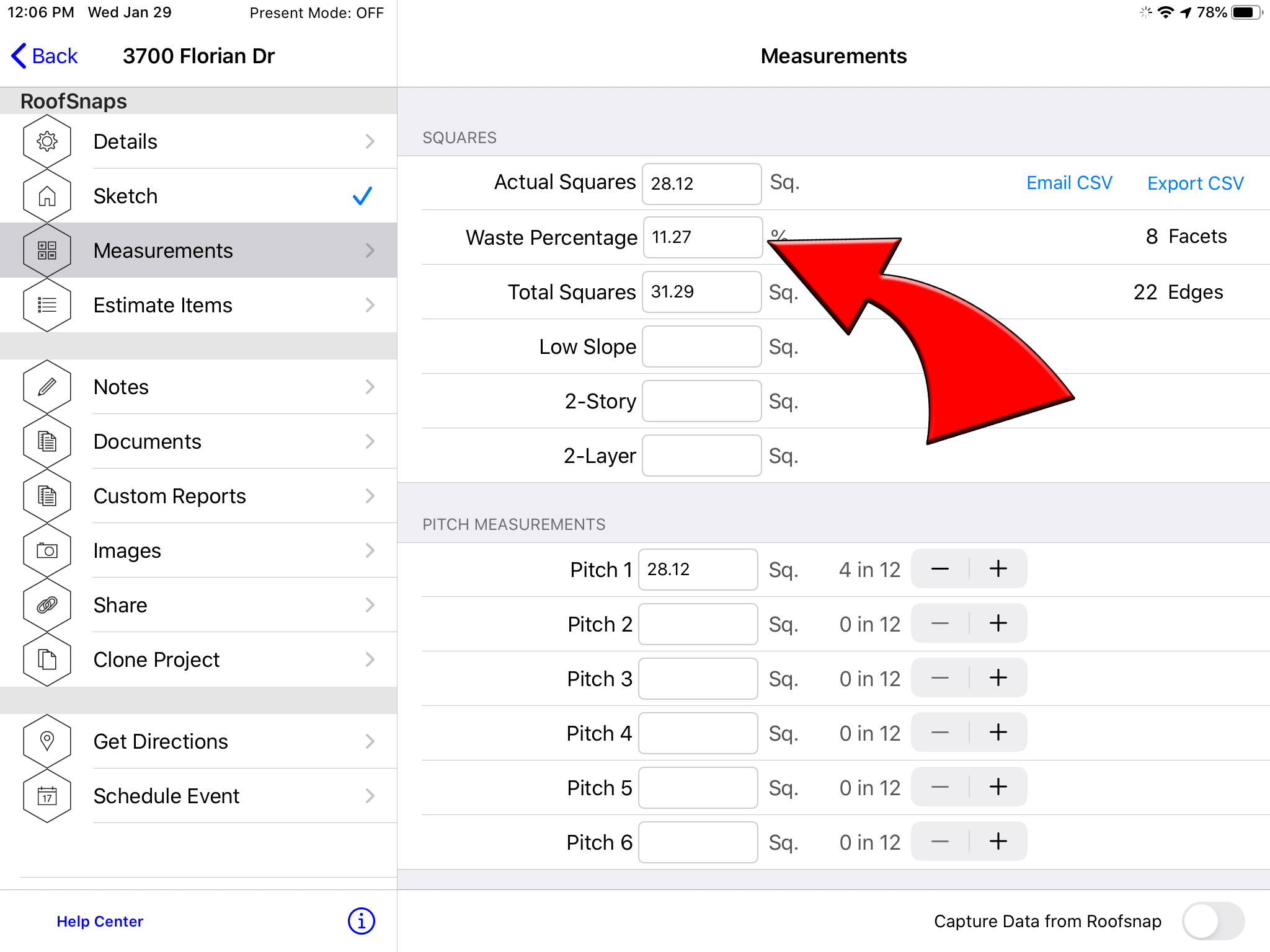Viewport: 1270px width, 952px height.
Task: Edit the Total Squares field
Action: [701, 292]
